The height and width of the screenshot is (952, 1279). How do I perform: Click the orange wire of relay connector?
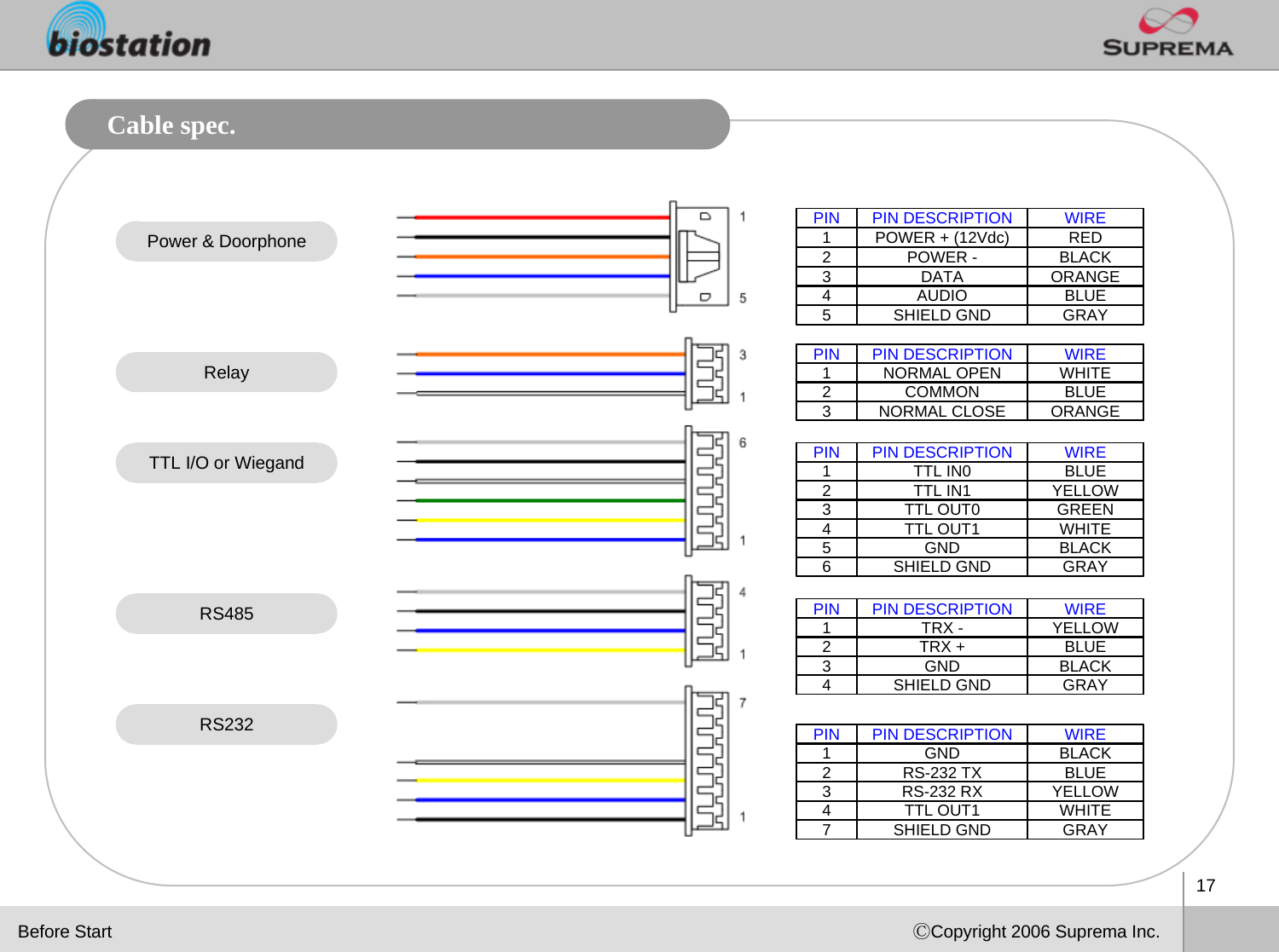541,354
